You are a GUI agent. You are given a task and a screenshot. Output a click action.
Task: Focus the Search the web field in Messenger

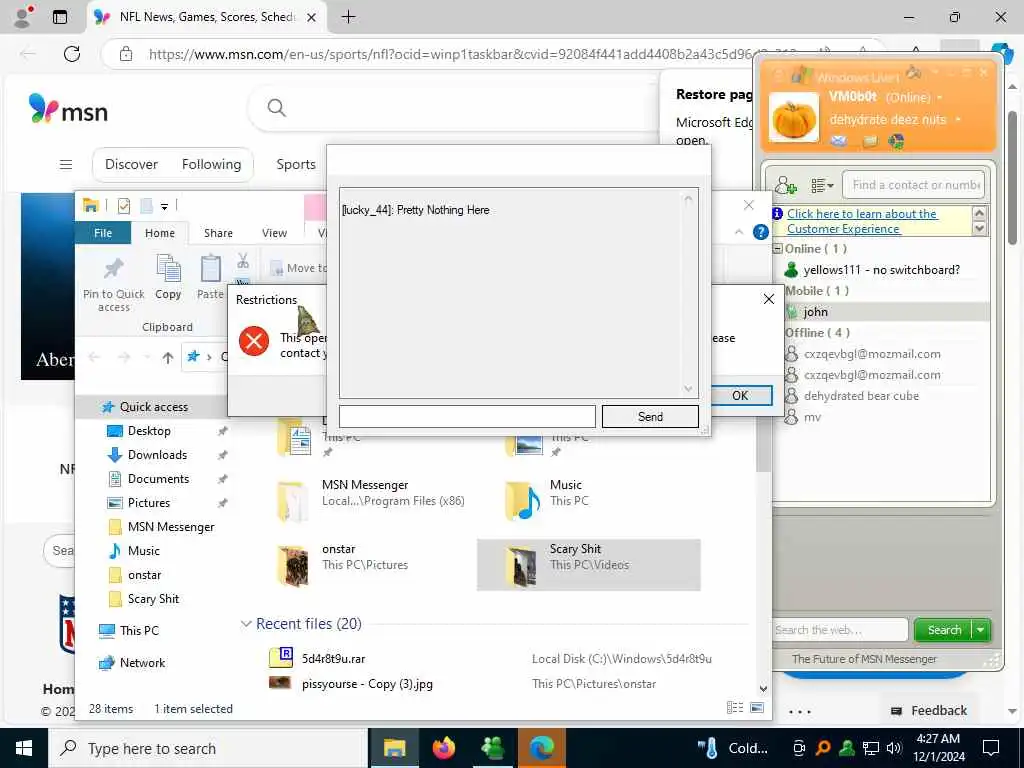tap(840, 630)
